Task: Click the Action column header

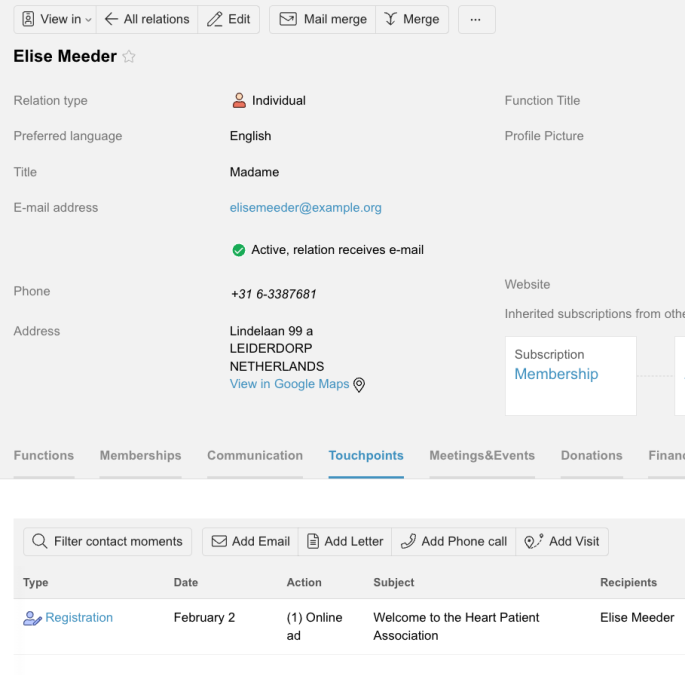Action: tap(304, 582)
